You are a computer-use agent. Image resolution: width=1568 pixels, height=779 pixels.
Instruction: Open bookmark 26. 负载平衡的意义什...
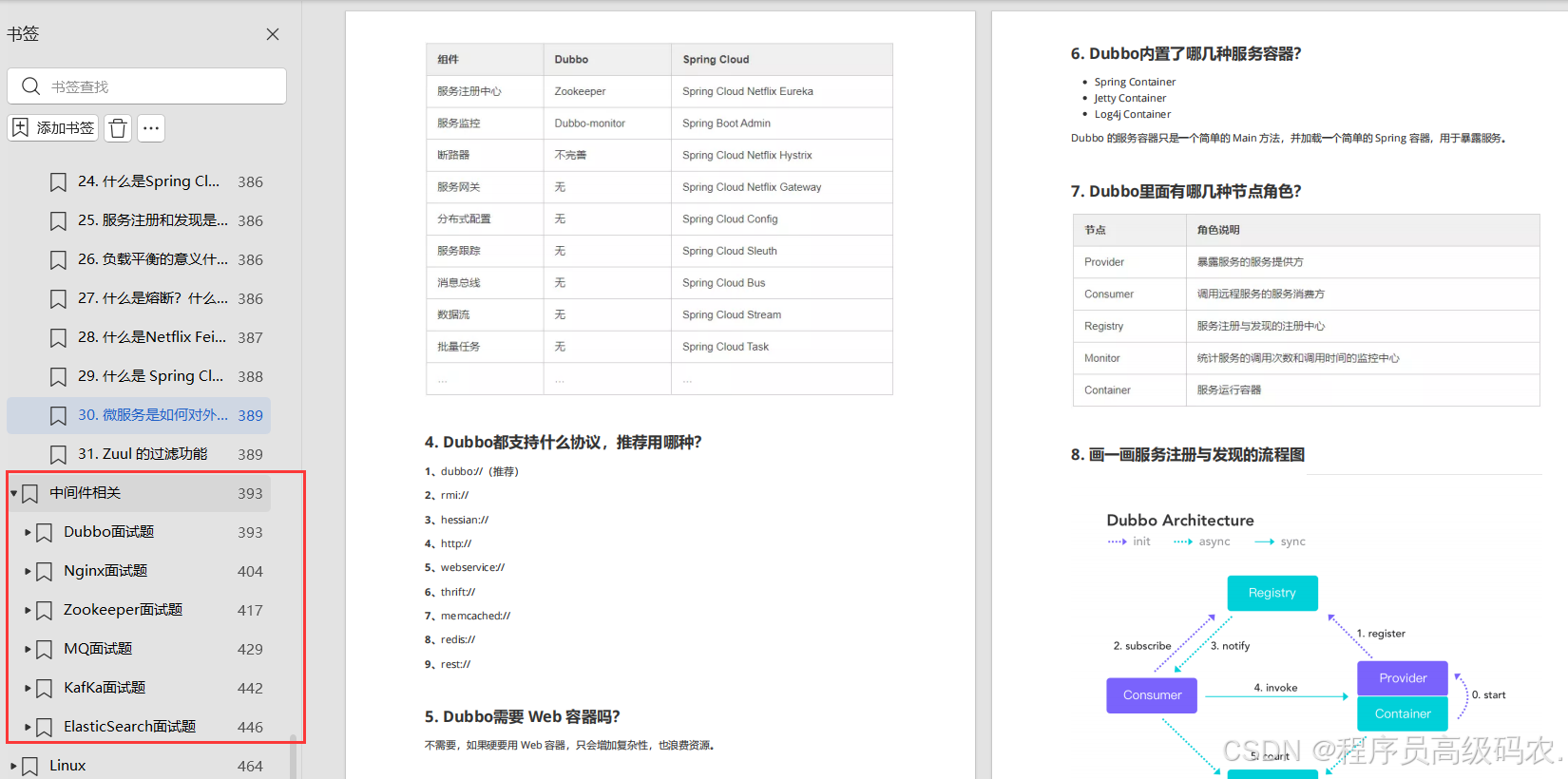(x=152, y=259)
